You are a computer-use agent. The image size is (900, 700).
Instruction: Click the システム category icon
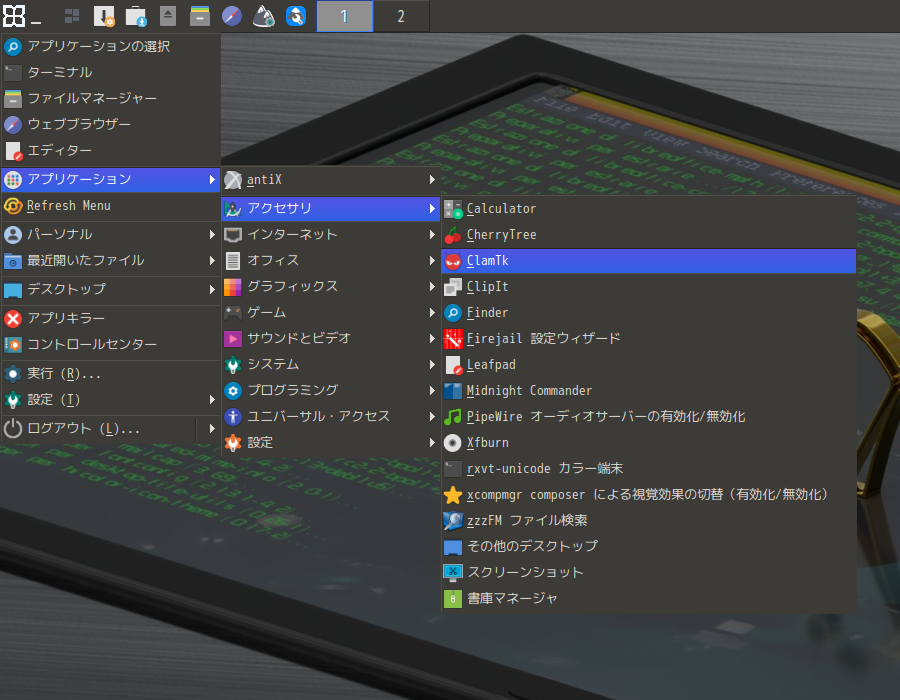[x=232, y=364]
